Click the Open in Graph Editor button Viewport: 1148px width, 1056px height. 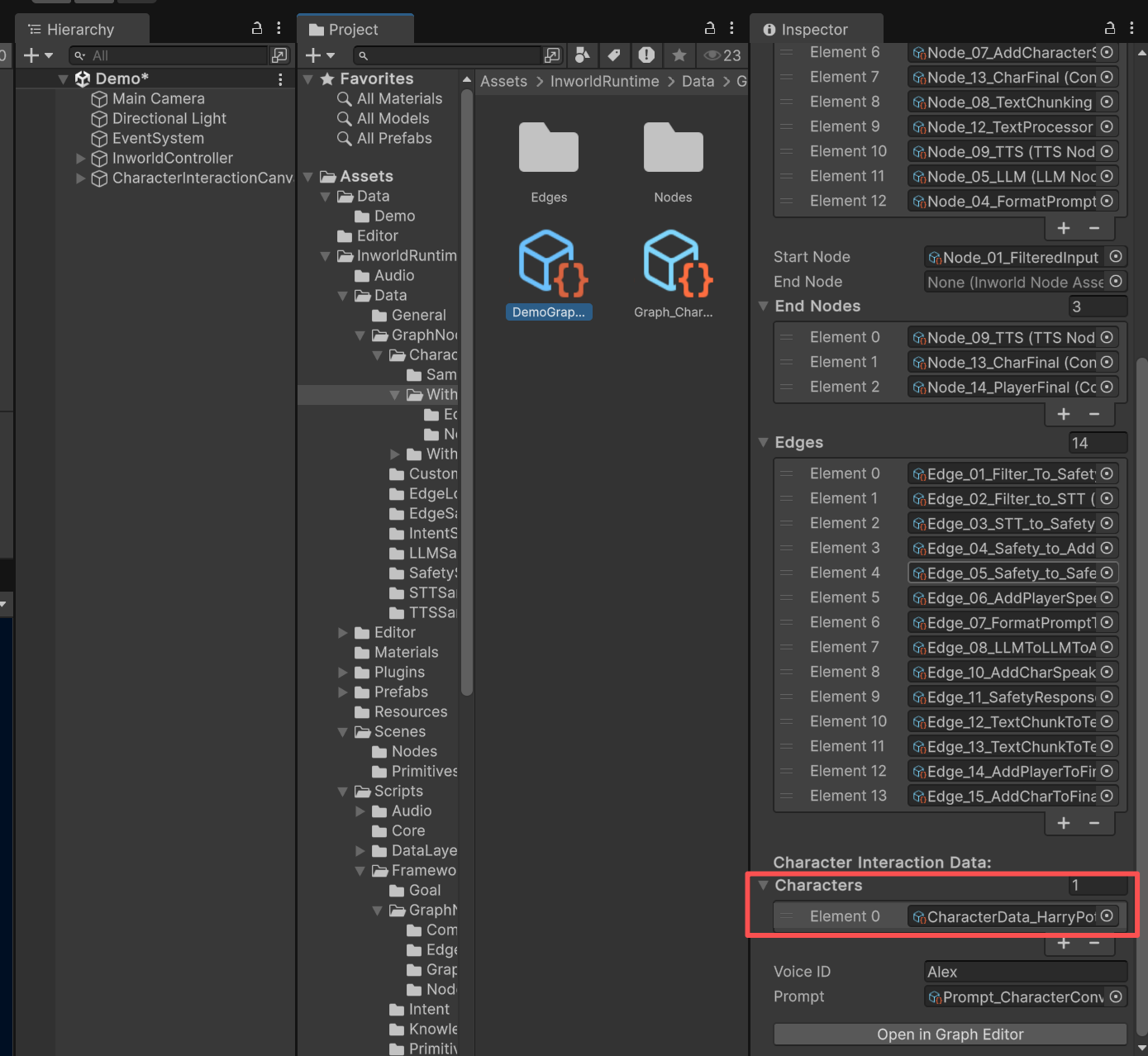pyautogui.click(x=950, y=1035)
